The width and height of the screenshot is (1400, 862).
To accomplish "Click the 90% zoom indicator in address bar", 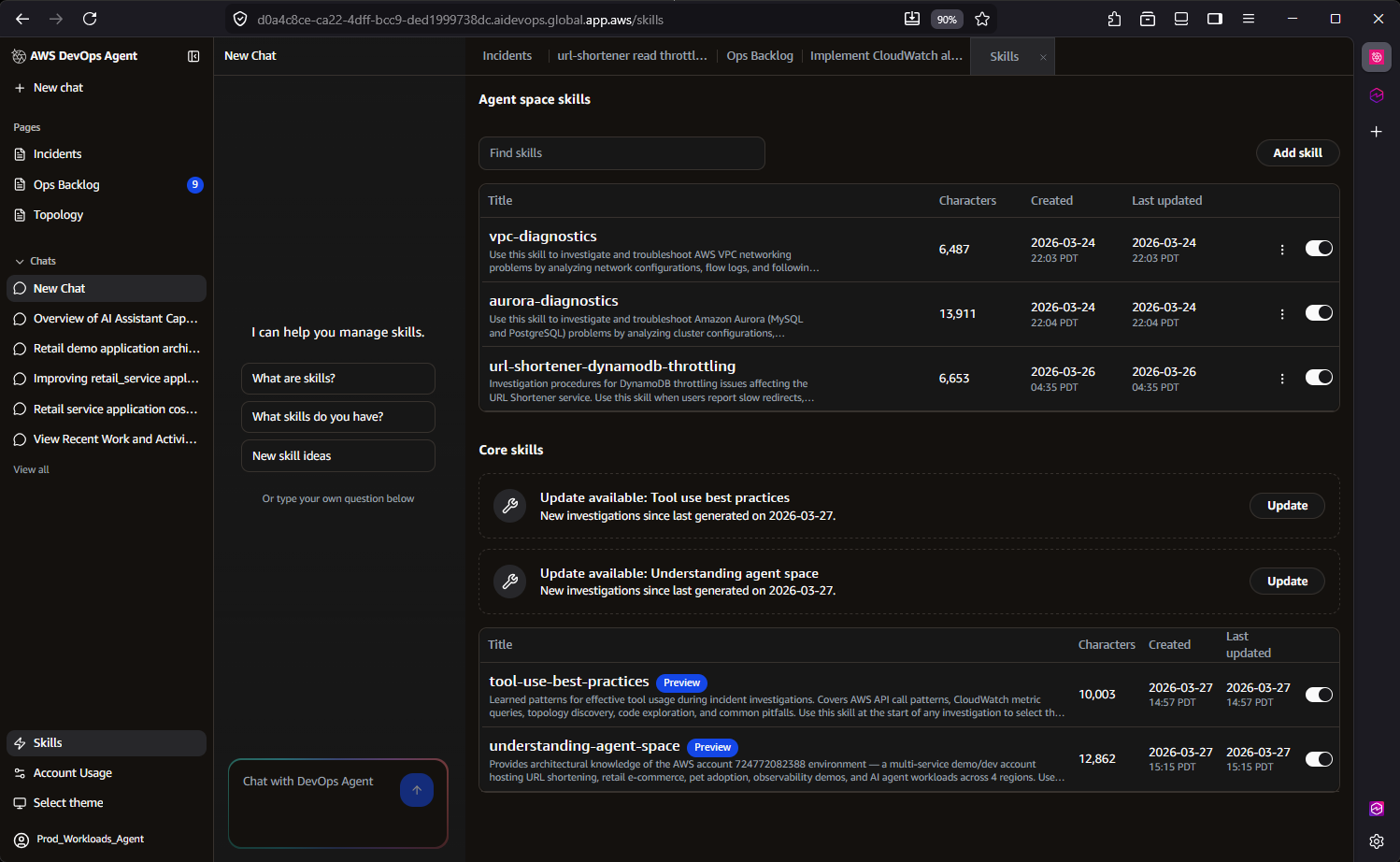I will point(947,19).
